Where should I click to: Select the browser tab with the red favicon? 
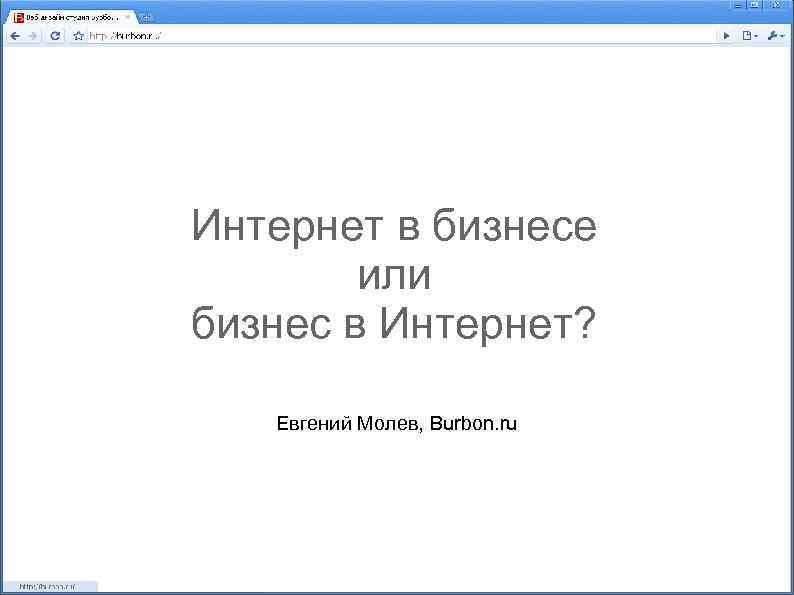pos(72,18)
